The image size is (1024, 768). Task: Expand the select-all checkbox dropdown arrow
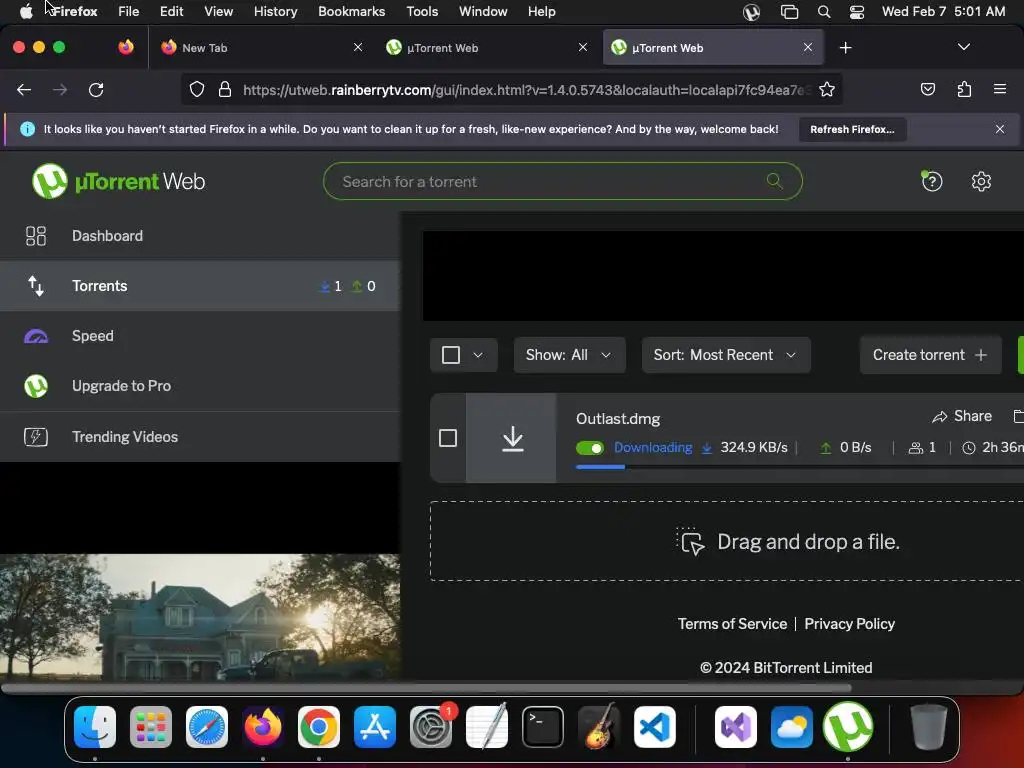(478, 355)
